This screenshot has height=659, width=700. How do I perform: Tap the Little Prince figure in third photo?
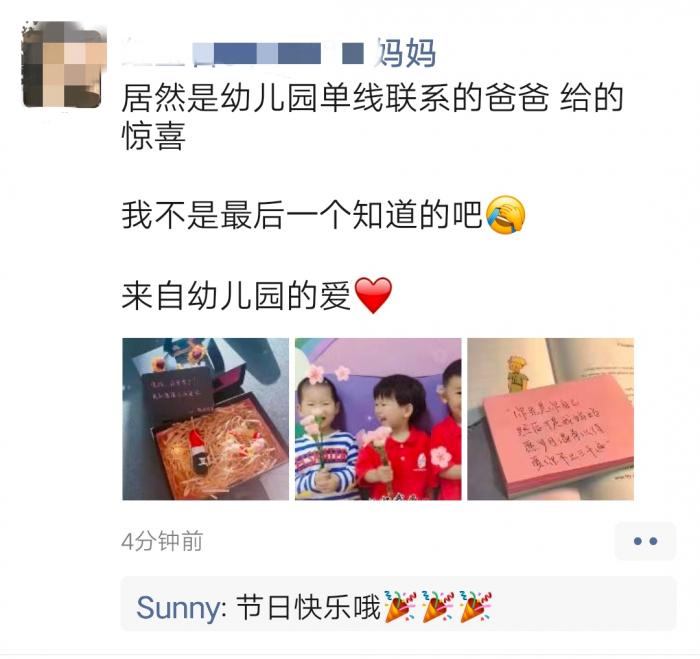[518, 375]
